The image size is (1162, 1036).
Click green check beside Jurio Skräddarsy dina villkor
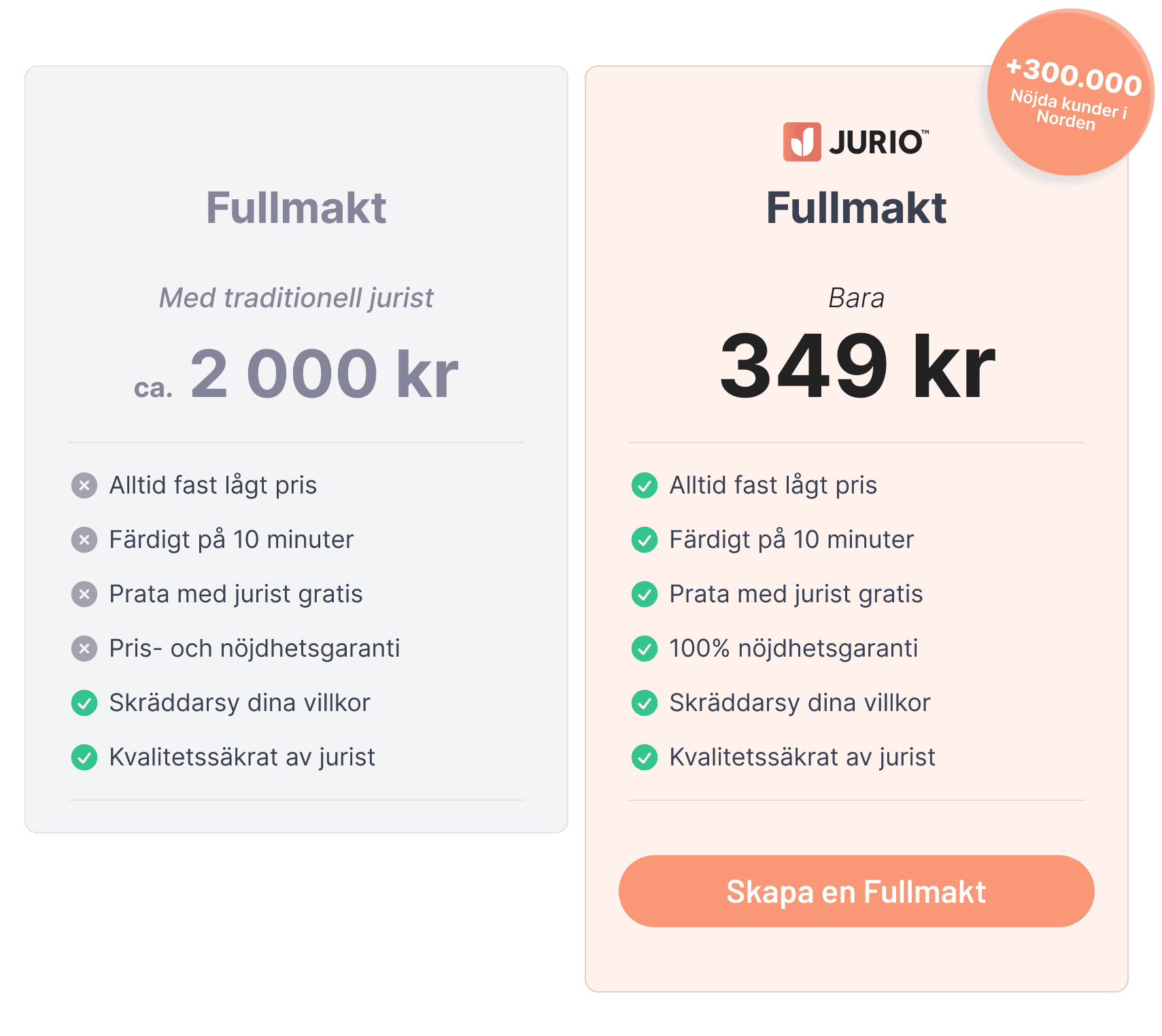coord(645,703)
